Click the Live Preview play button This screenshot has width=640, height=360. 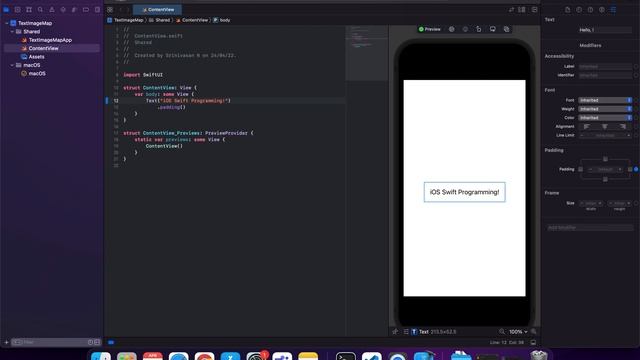451,29
